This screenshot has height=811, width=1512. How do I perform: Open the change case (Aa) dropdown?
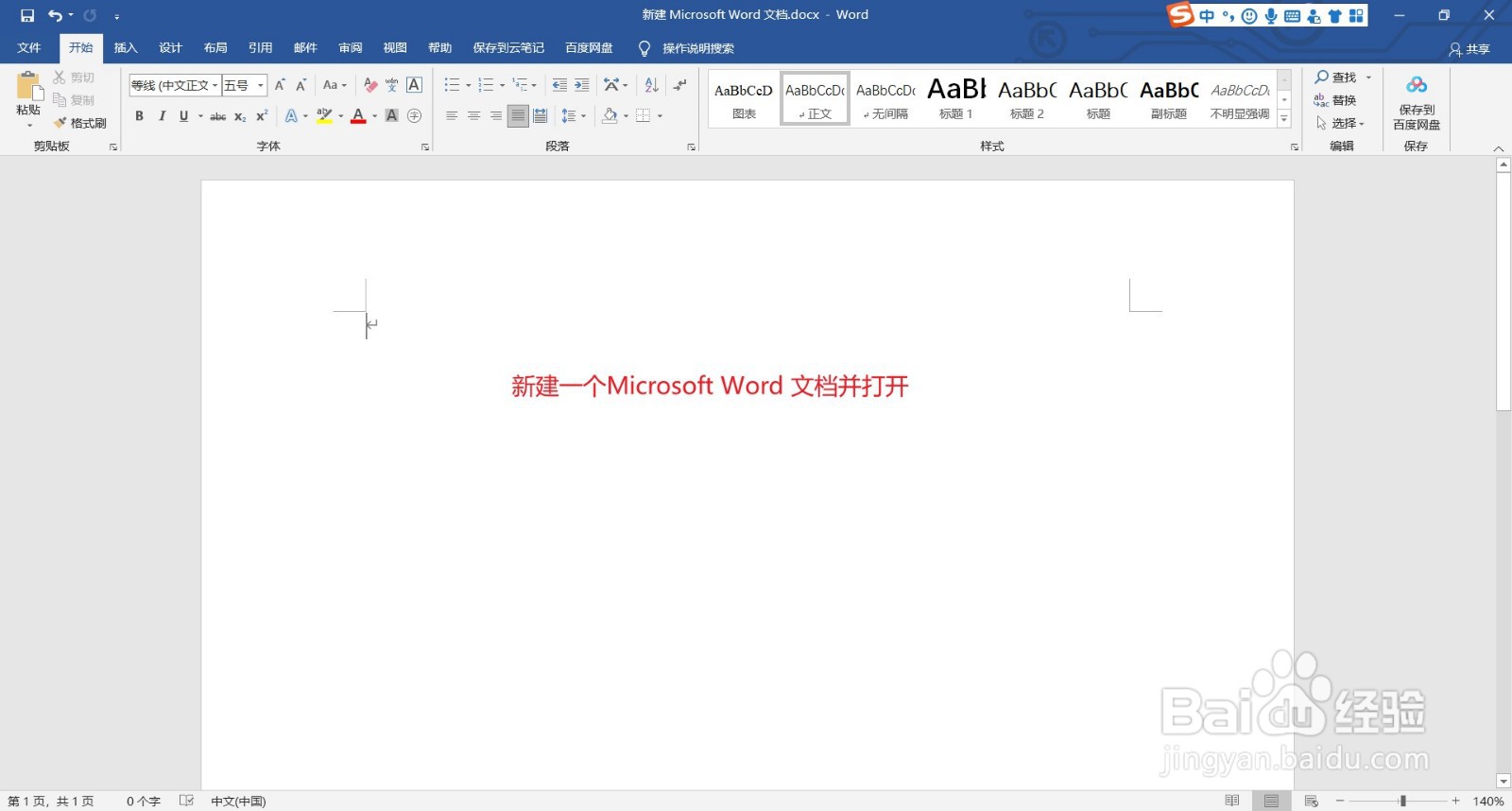335,85
